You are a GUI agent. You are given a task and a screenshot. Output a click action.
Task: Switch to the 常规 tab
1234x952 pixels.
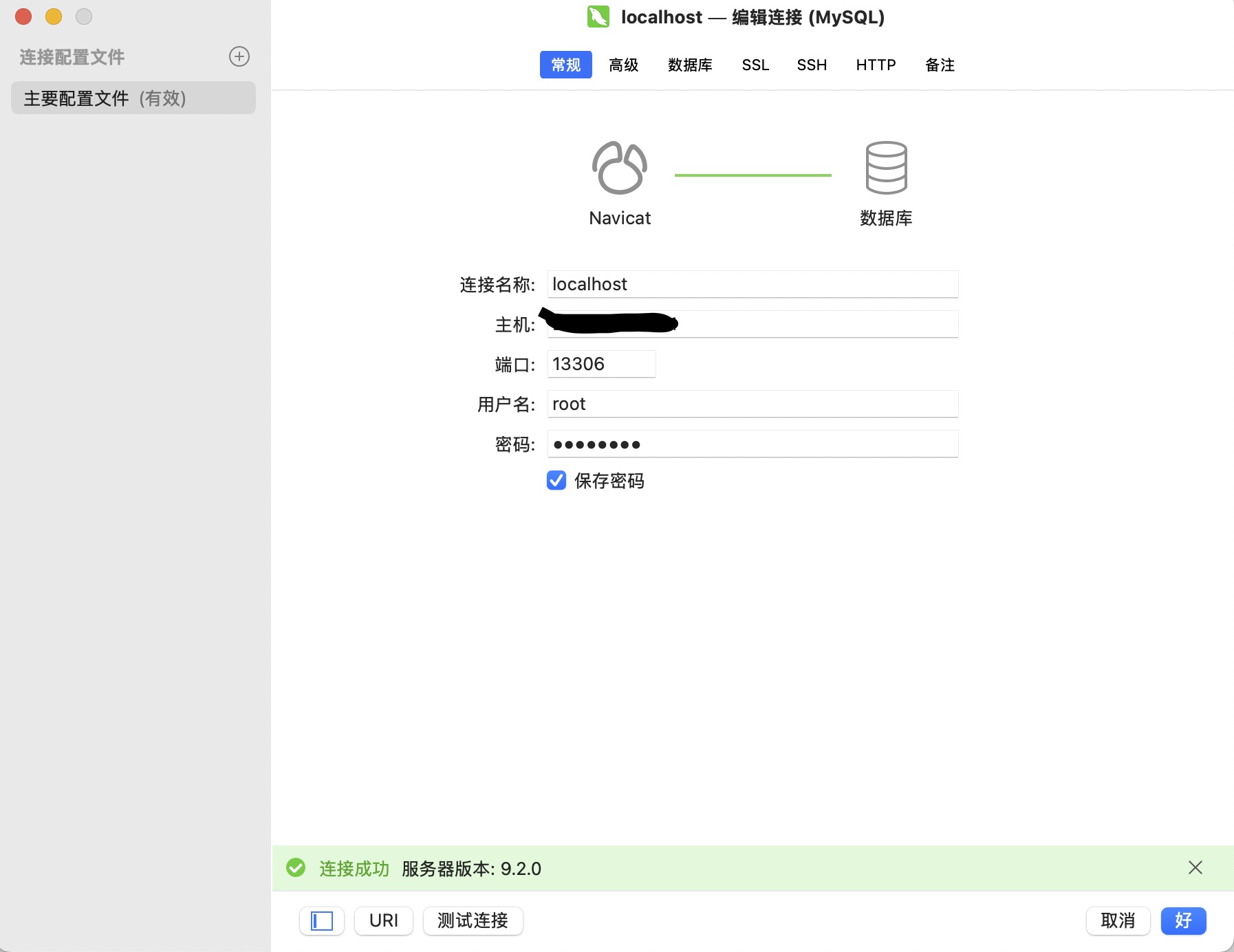point(566,65)
